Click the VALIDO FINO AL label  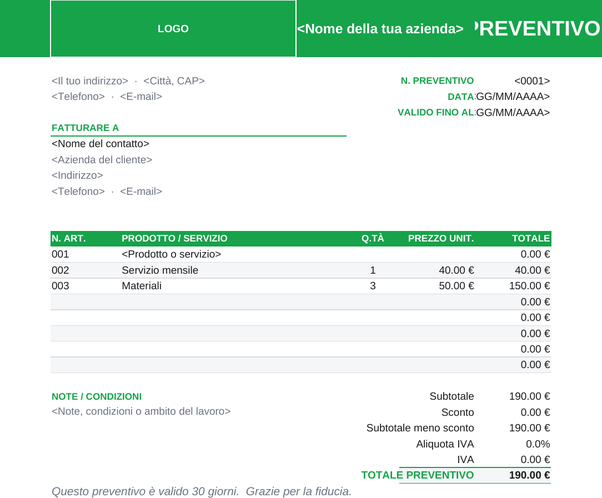click(436, 113)
